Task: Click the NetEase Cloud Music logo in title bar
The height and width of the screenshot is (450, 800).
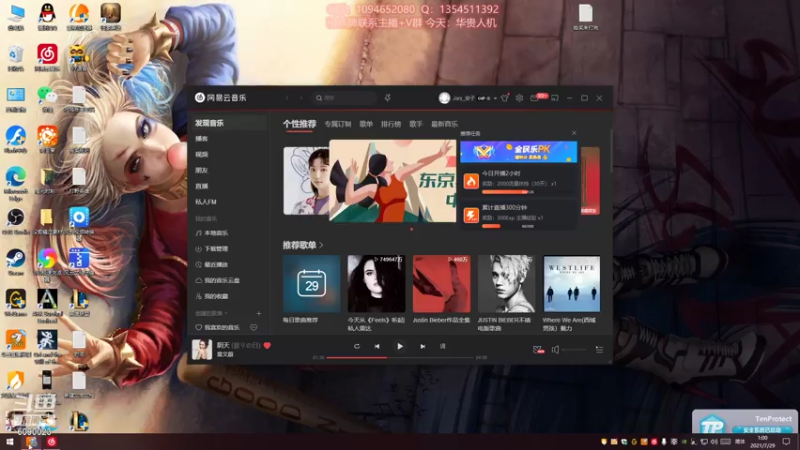Action: [x=220, y=97]
